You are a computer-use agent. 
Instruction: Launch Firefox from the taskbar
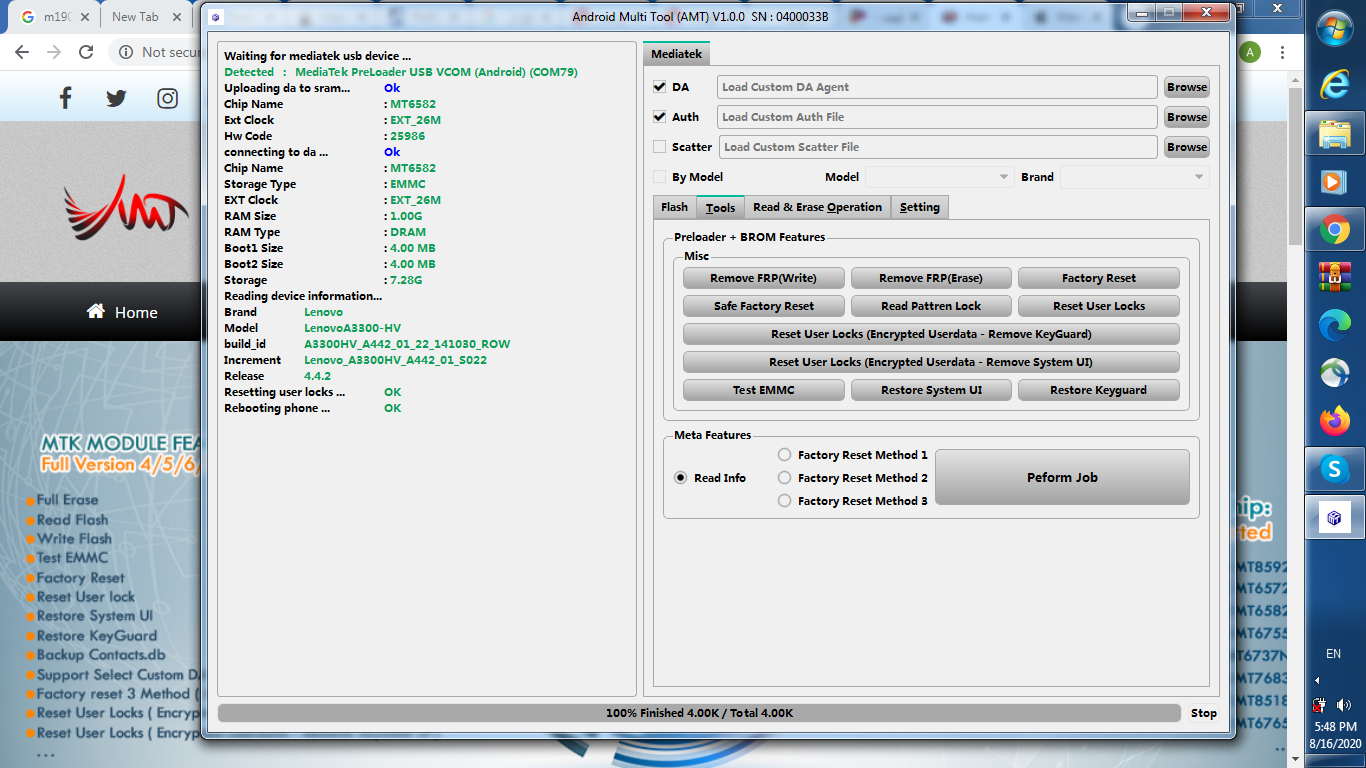coord(1334,422)
